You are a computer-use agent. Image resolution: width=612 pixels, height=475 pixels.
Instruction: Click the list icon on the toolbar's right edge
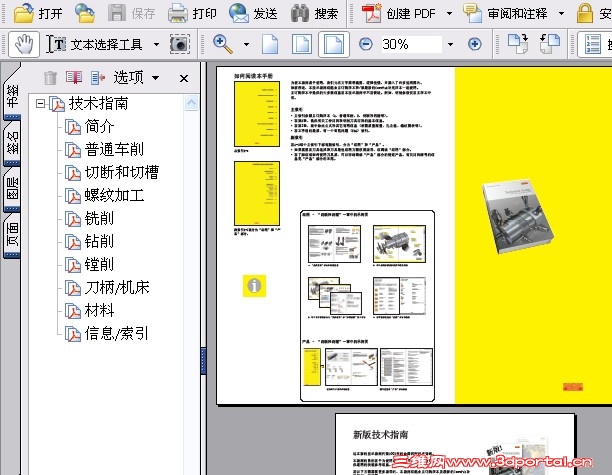pyautogui.click(x=592, y=44)
